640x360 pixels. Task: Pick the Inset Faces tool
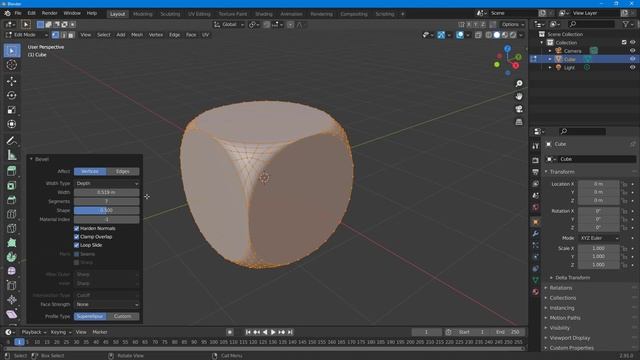point(12,185)
